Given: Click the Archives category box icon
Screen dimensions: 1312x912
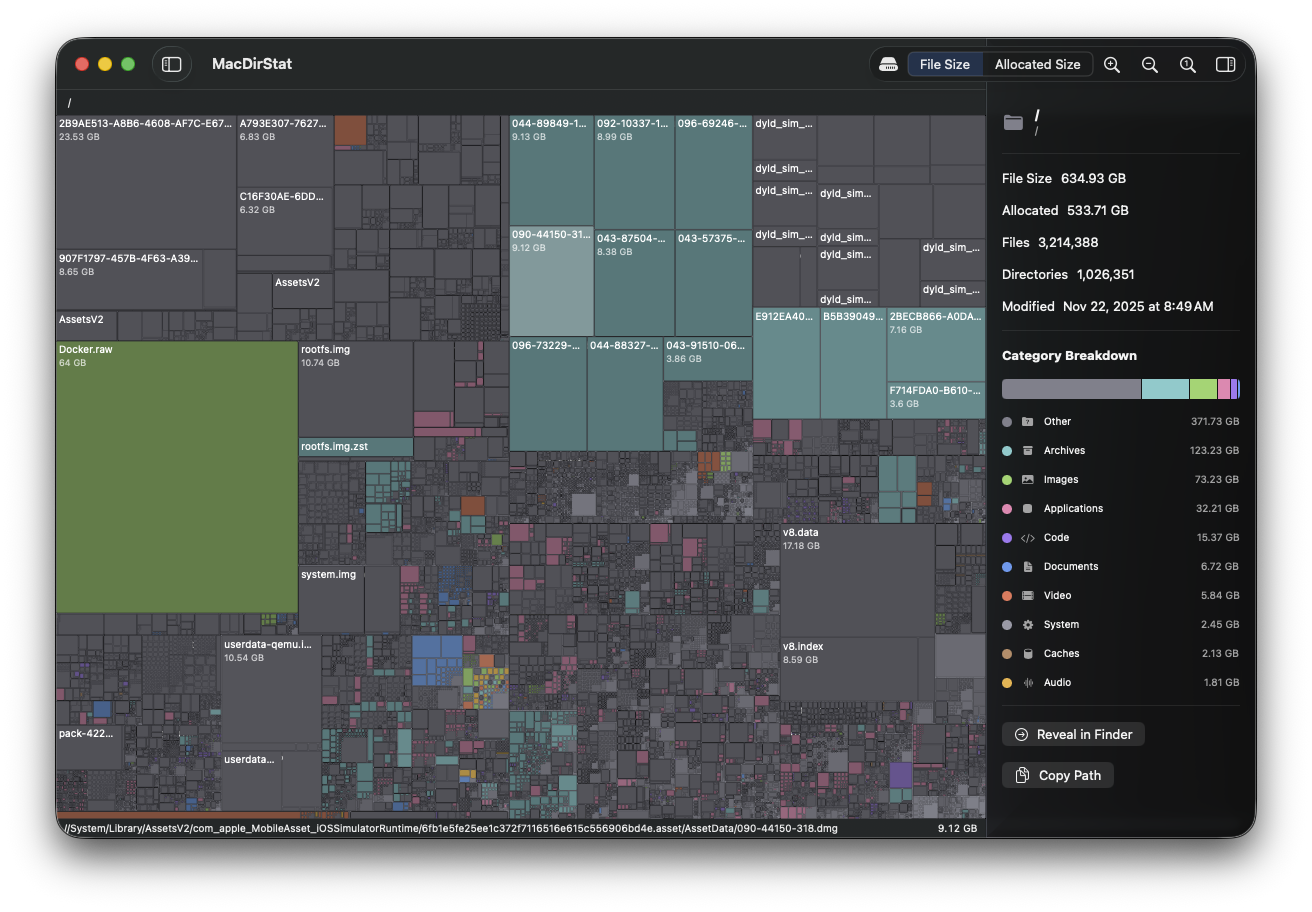Looking at the screenshot, I should 1027,451.
